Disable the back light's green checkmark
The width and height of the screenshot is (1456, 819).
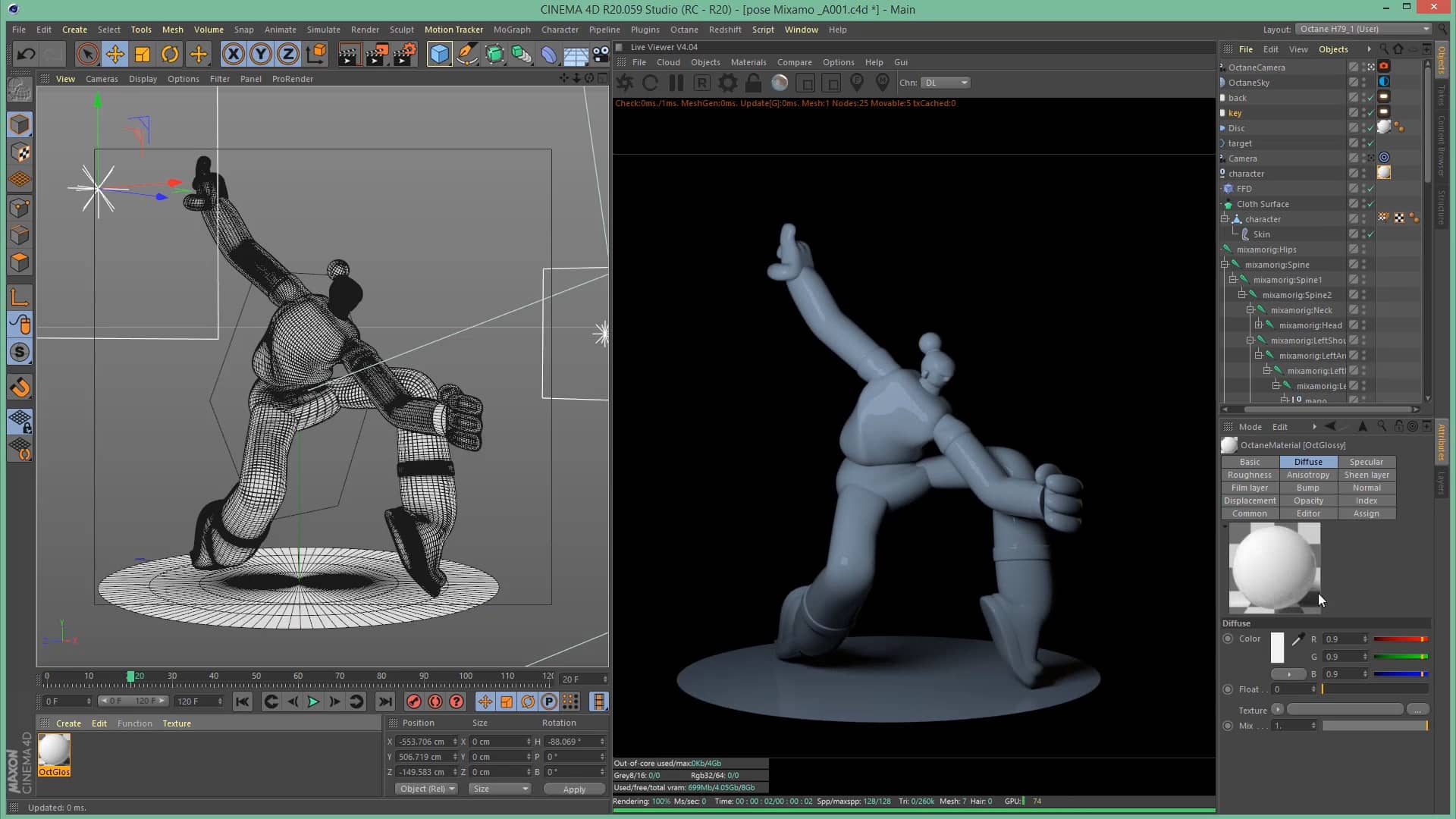tap(1370, 97)
